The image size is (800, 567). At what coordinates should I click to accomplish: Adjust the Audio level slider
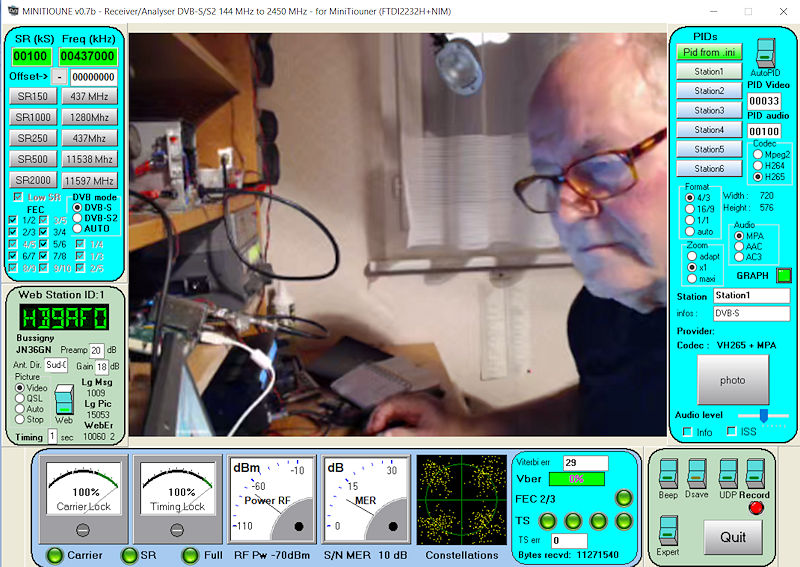pos(762,415)
